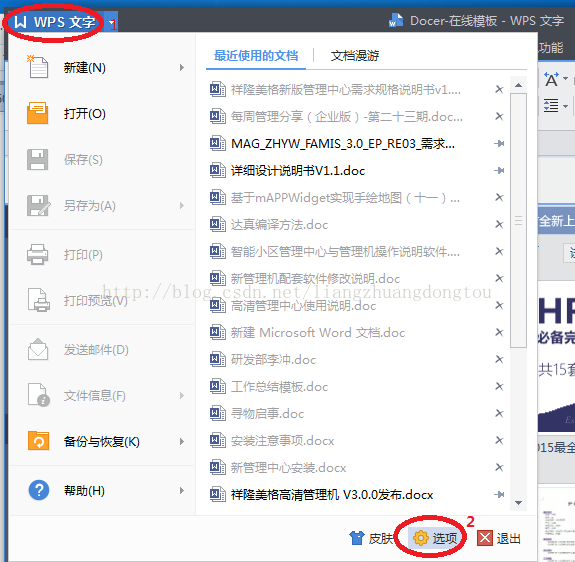Open recent file 新管理机配套软件修改说明.doc
The height and width of the screenshot is (562, 575).
click(315, 279)
